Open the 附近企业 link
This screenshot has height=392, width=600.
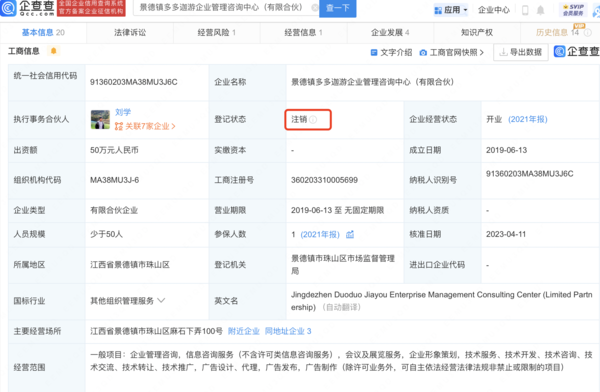244,331
